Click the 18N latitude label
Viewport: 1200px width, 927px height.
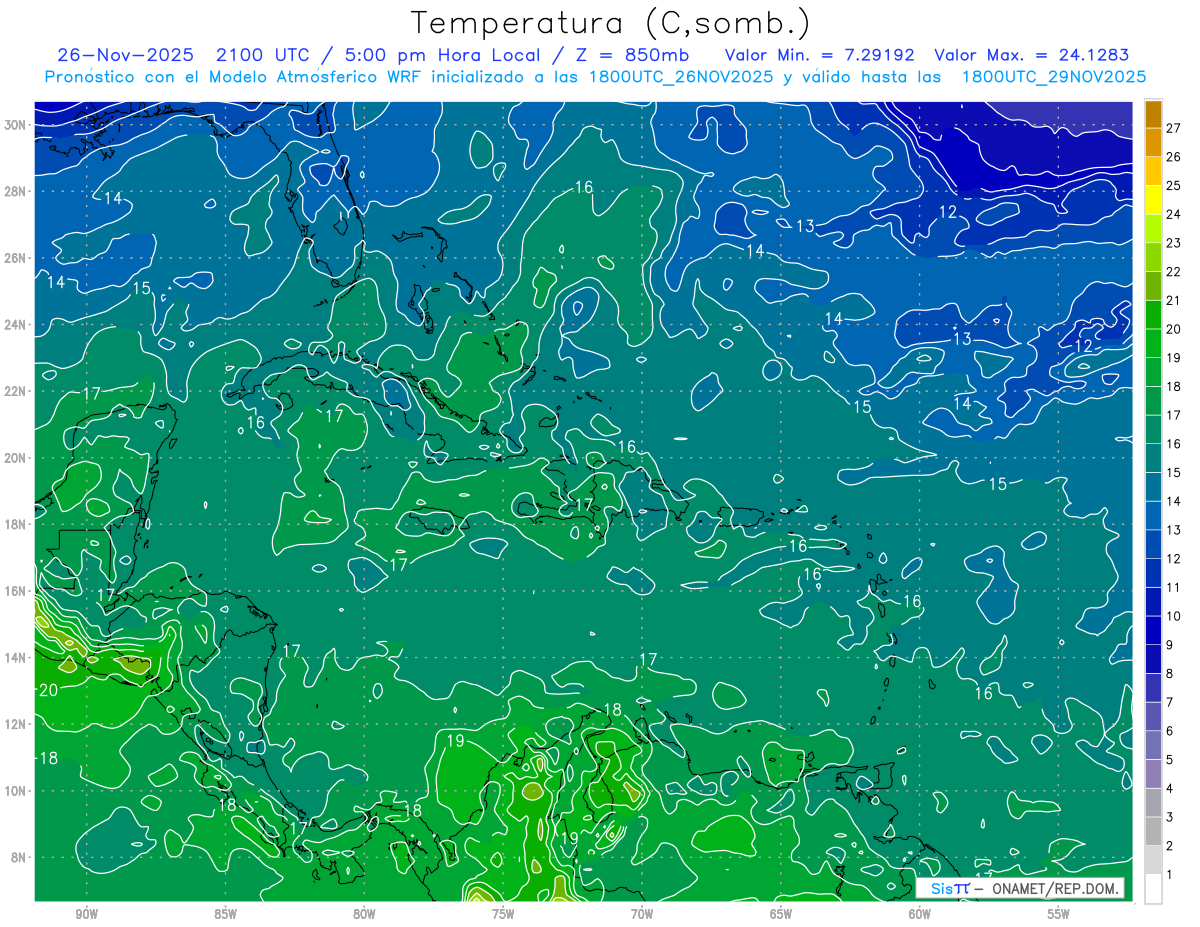16,524
